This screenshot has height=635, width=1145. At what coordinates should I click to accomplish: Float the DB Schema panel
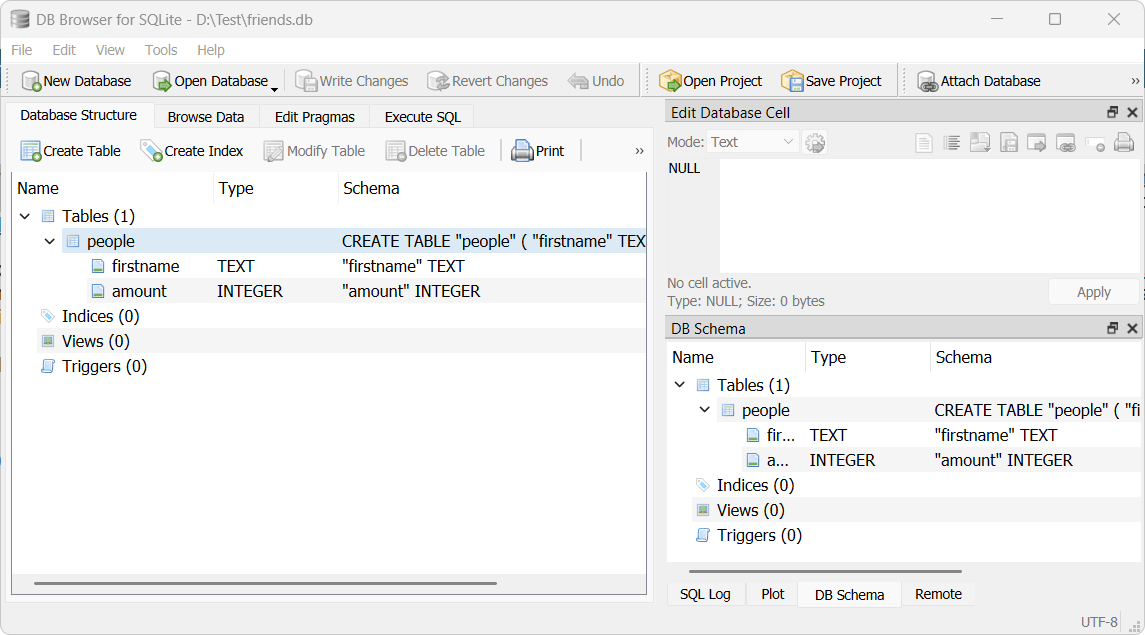point(1113,328)
